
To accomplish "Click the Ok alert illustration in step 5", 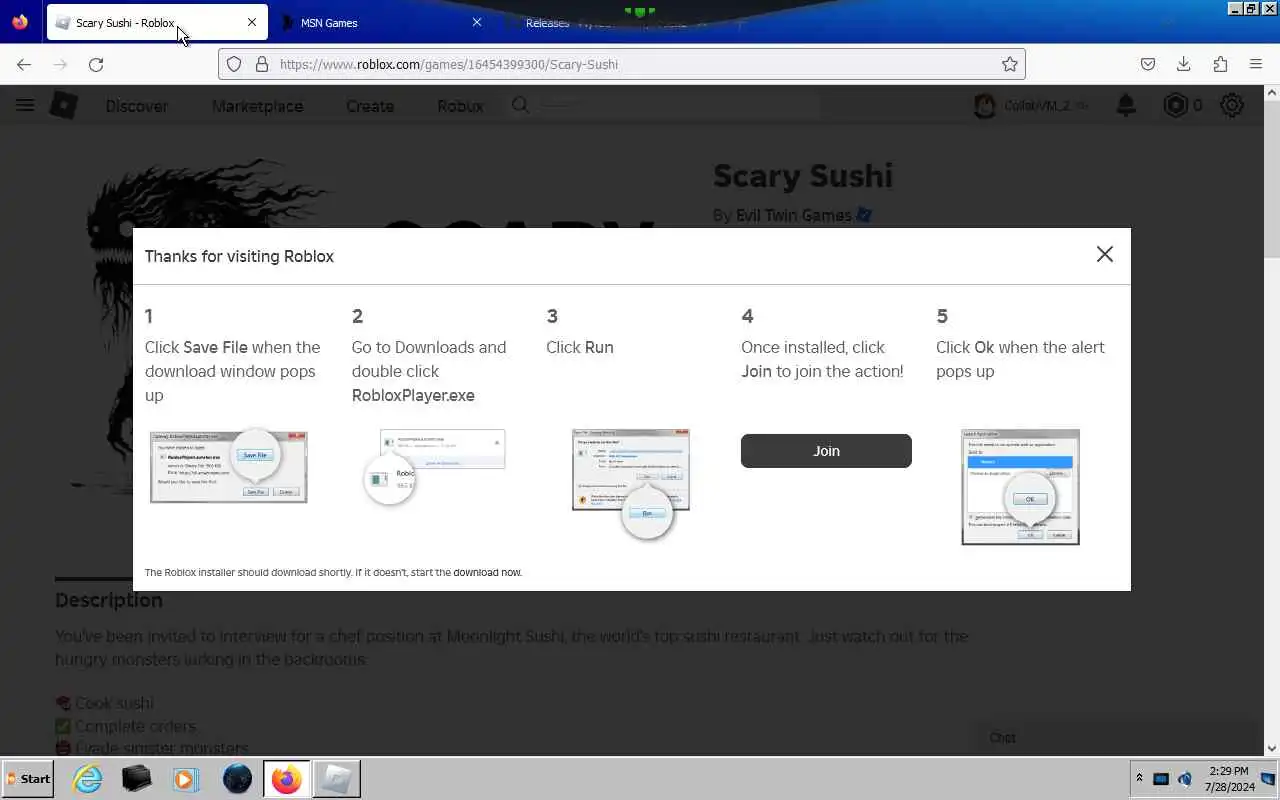I will click(1020, 487).
